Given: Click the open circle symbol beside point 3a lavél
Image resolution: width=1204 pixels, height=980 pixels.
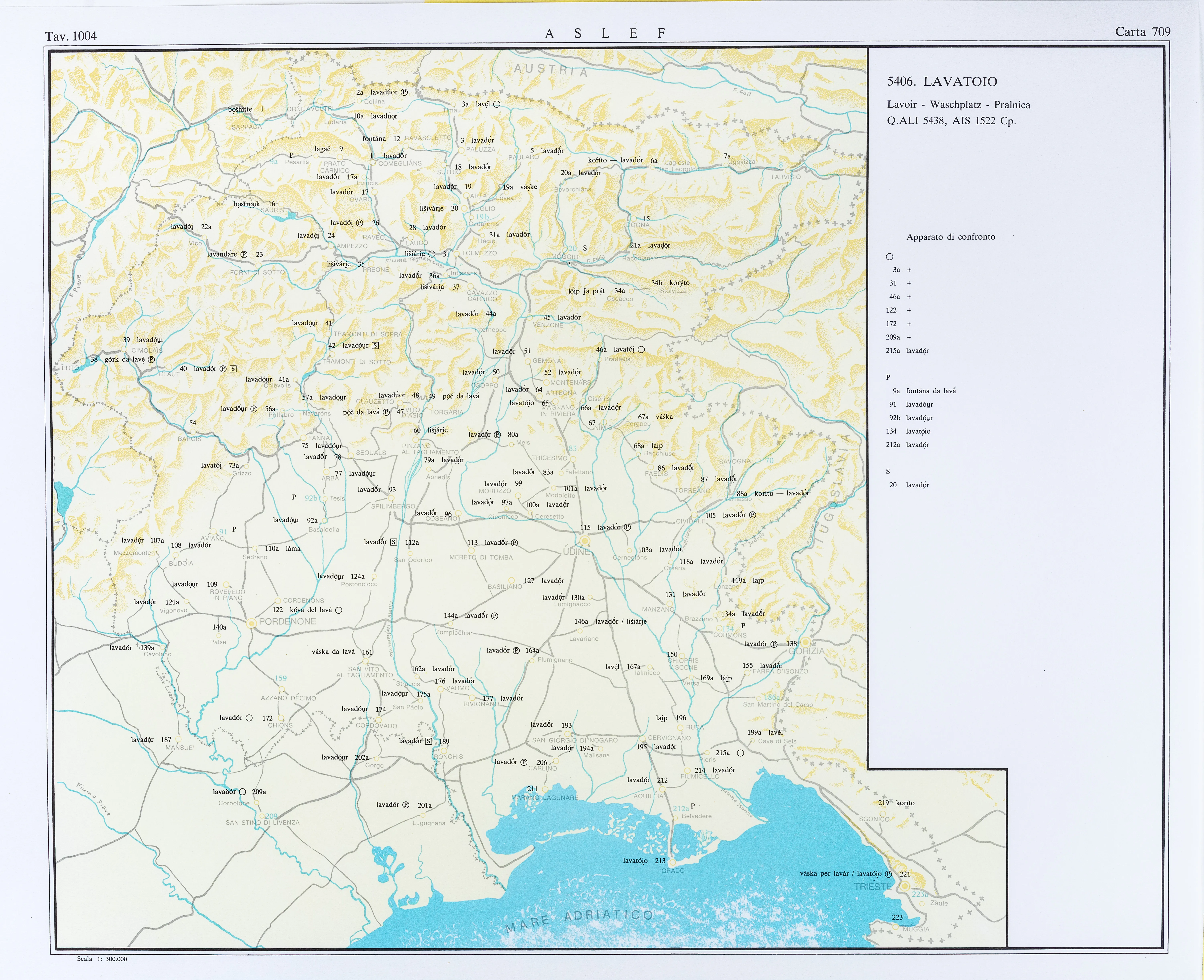Looking at the screenshot, I should [x=497, y=104].
